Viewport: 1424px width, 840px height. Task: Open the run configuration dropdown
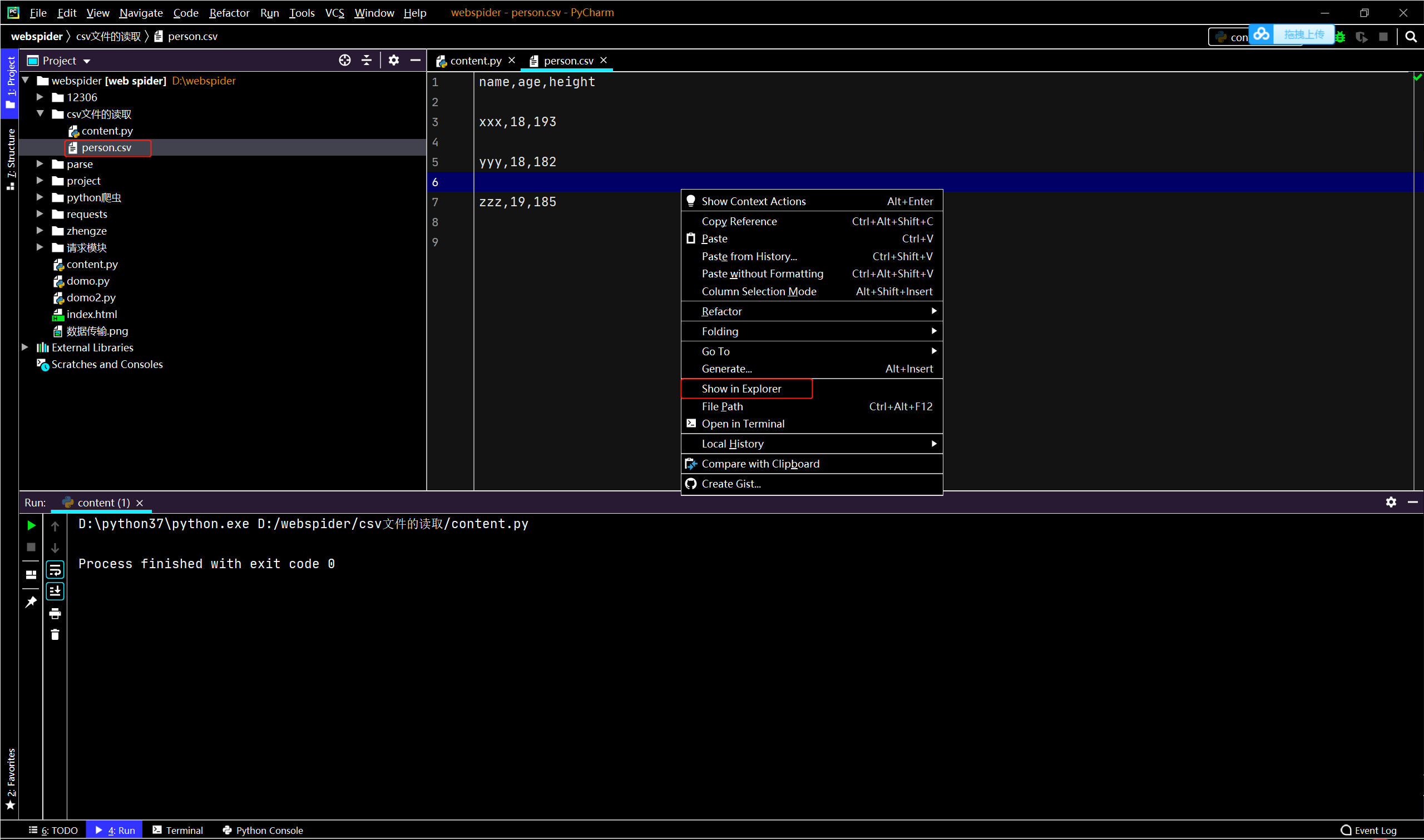tap(1229, 37)
